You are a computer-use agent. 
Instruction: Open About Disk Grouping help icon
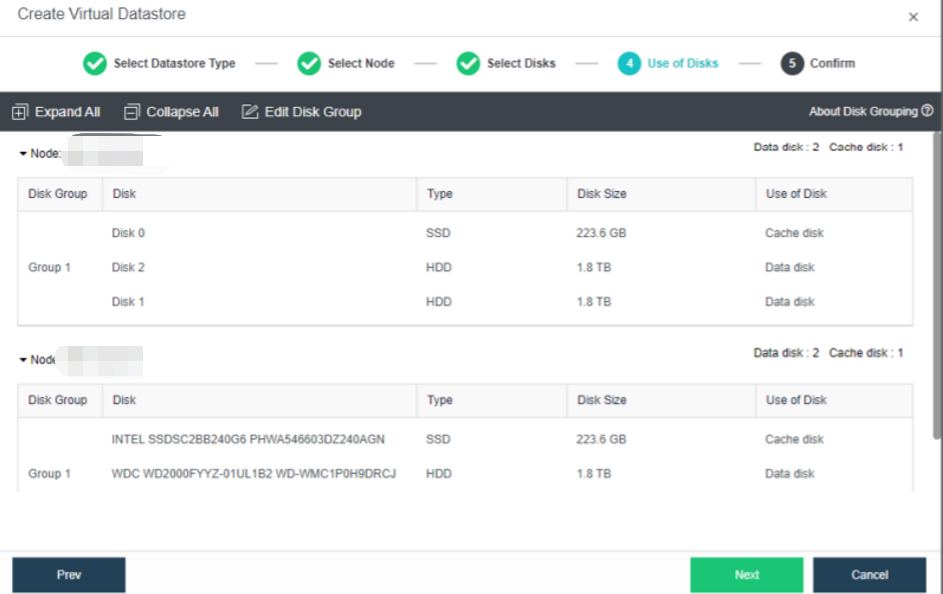pos(927,111)
